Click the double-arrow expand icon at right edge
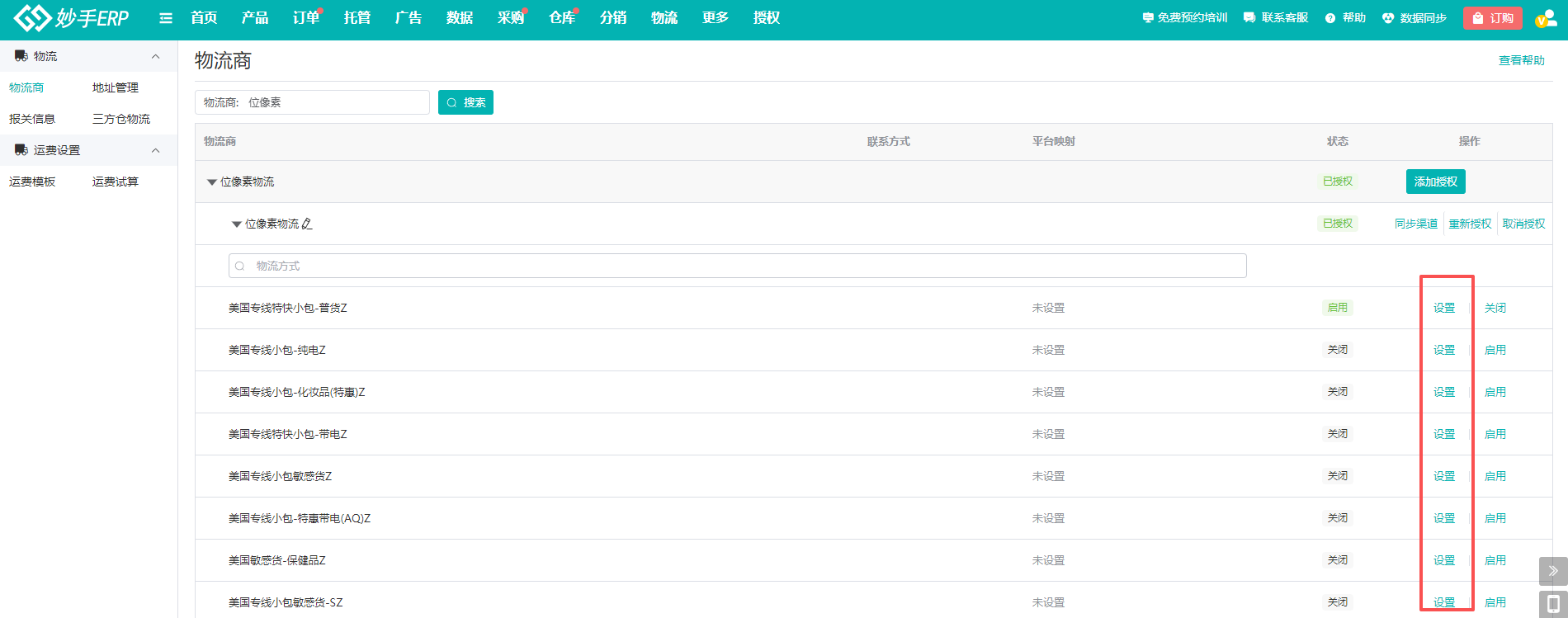Screen dimensions: 1568x618 [1552, 570]
